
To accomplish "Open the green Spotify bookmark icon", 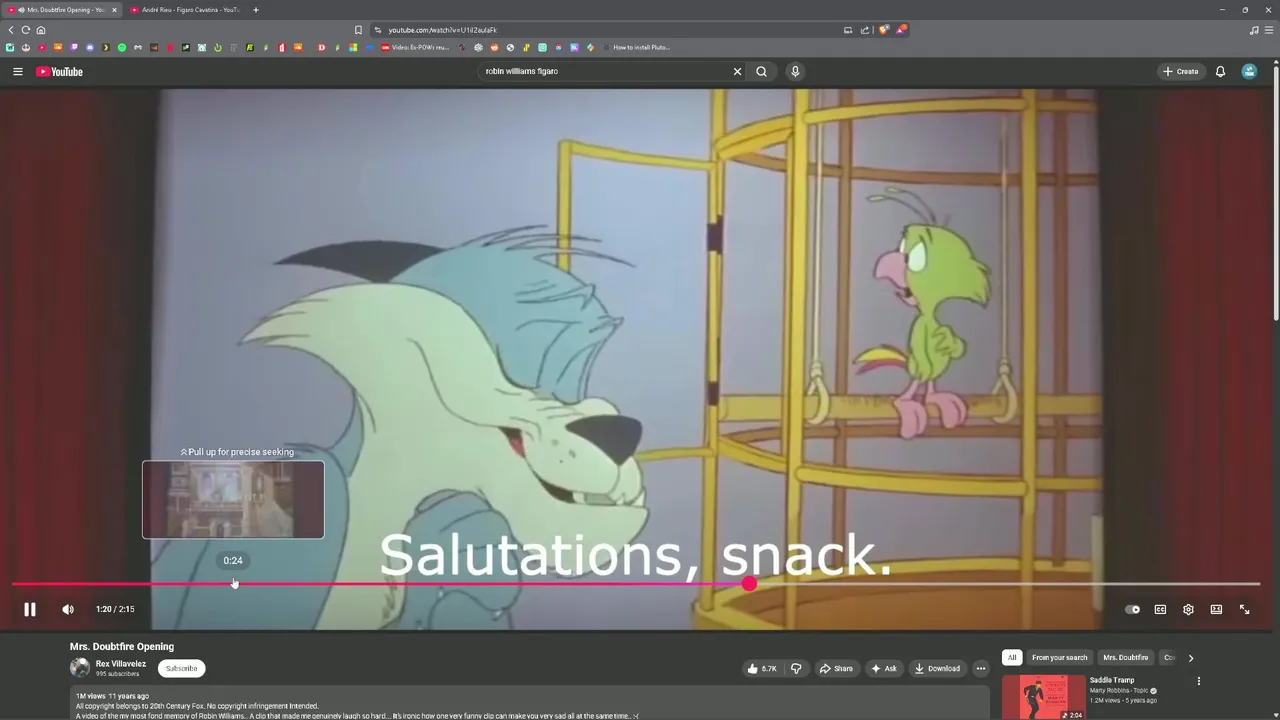I will [122, 47].
